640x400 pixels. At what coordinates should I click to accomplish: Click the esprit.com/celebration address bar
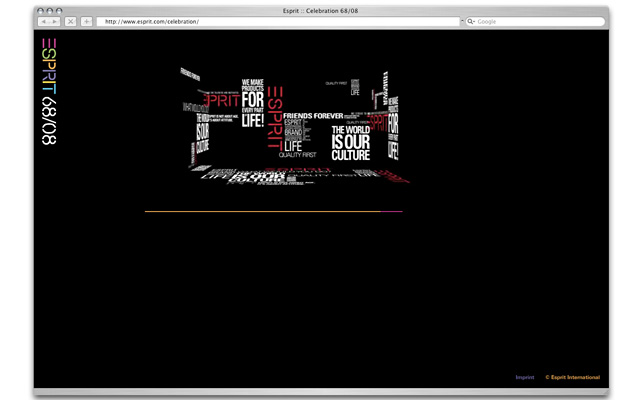point(278,22)
